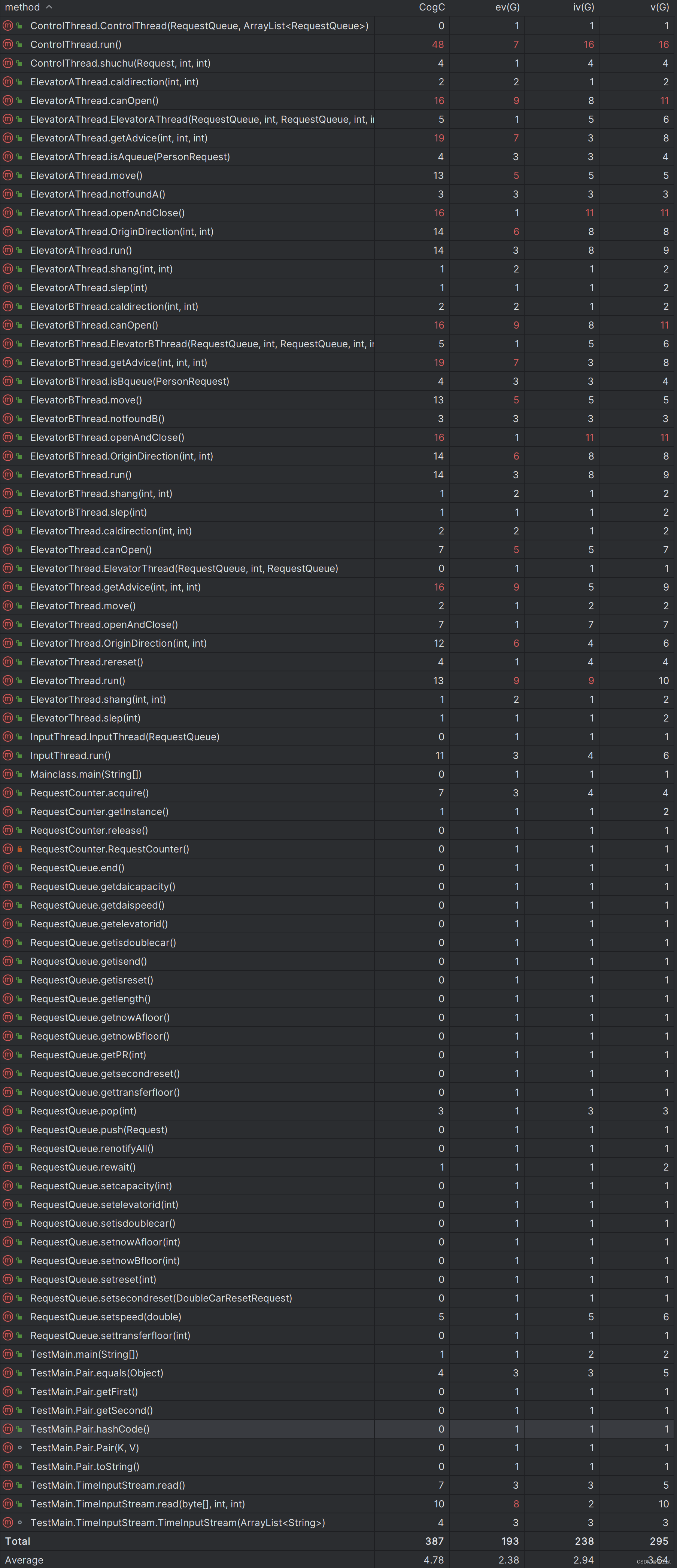Viewport: 677px width, 1568px height.
Task: Sort by the method column header
Action: click(x=22, y=7)
